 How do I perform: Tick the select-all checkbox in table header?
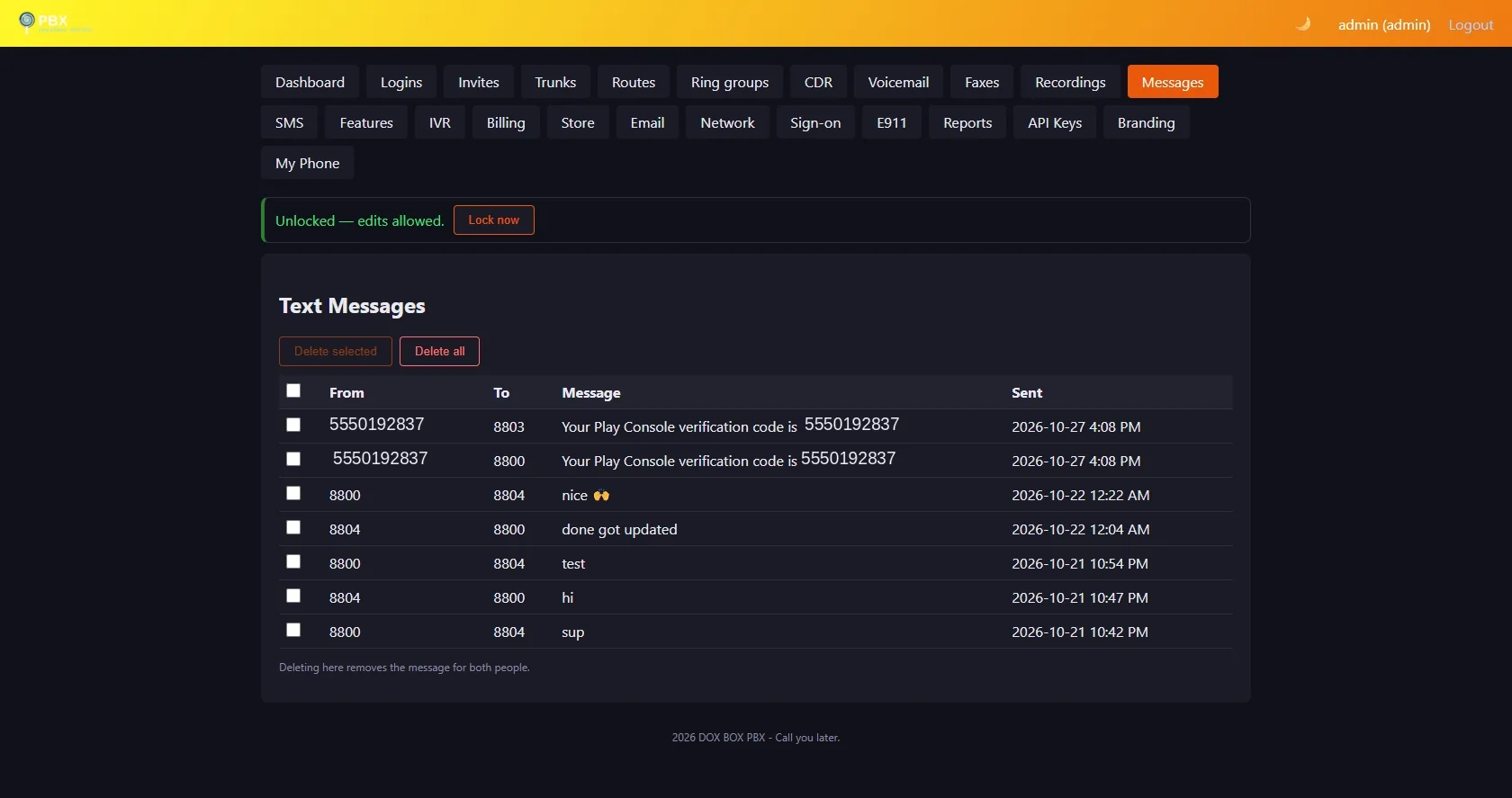point(293,390)
